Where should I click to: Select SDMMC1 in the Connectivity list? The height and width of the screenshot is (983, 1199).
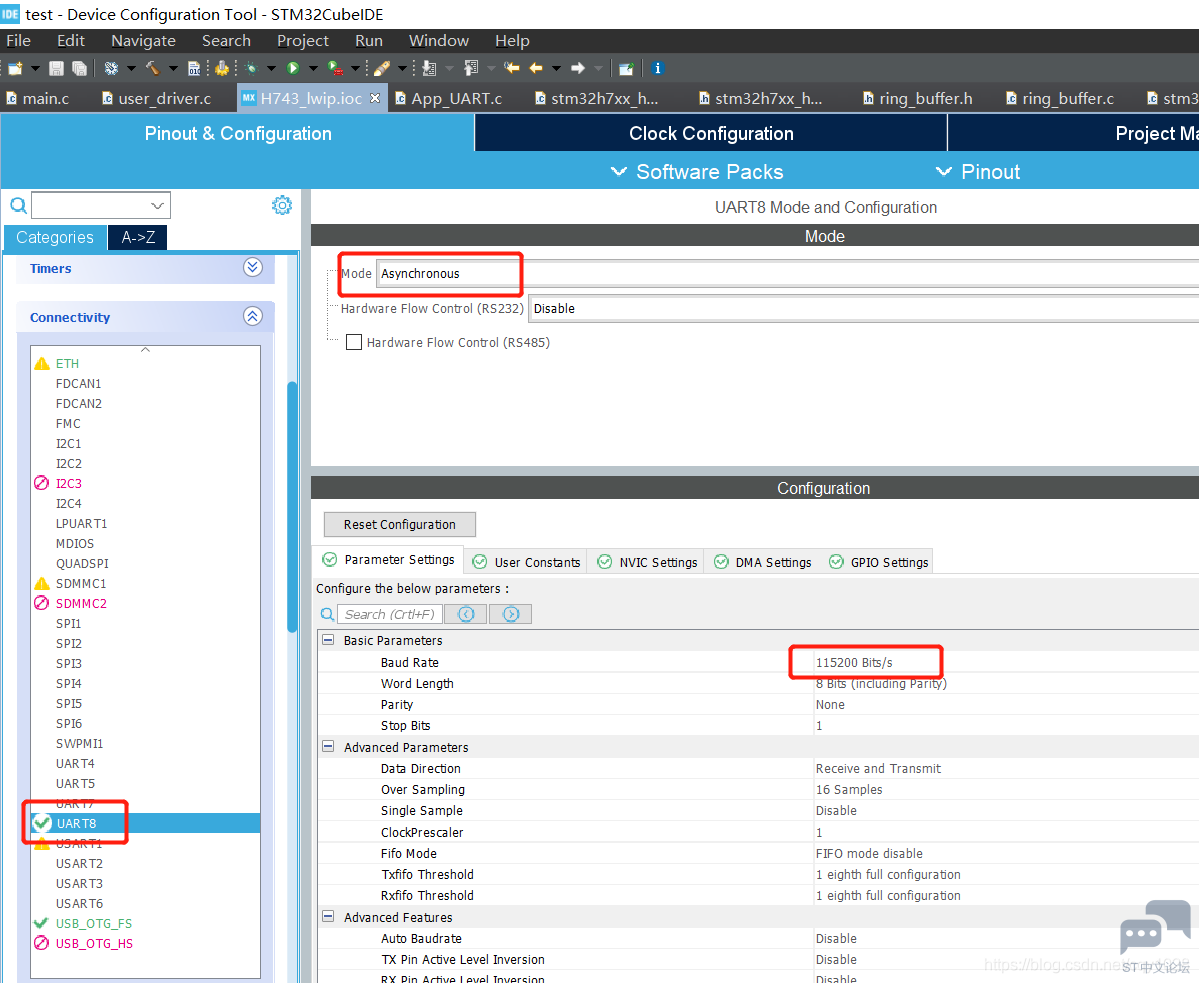click(81, 583)
